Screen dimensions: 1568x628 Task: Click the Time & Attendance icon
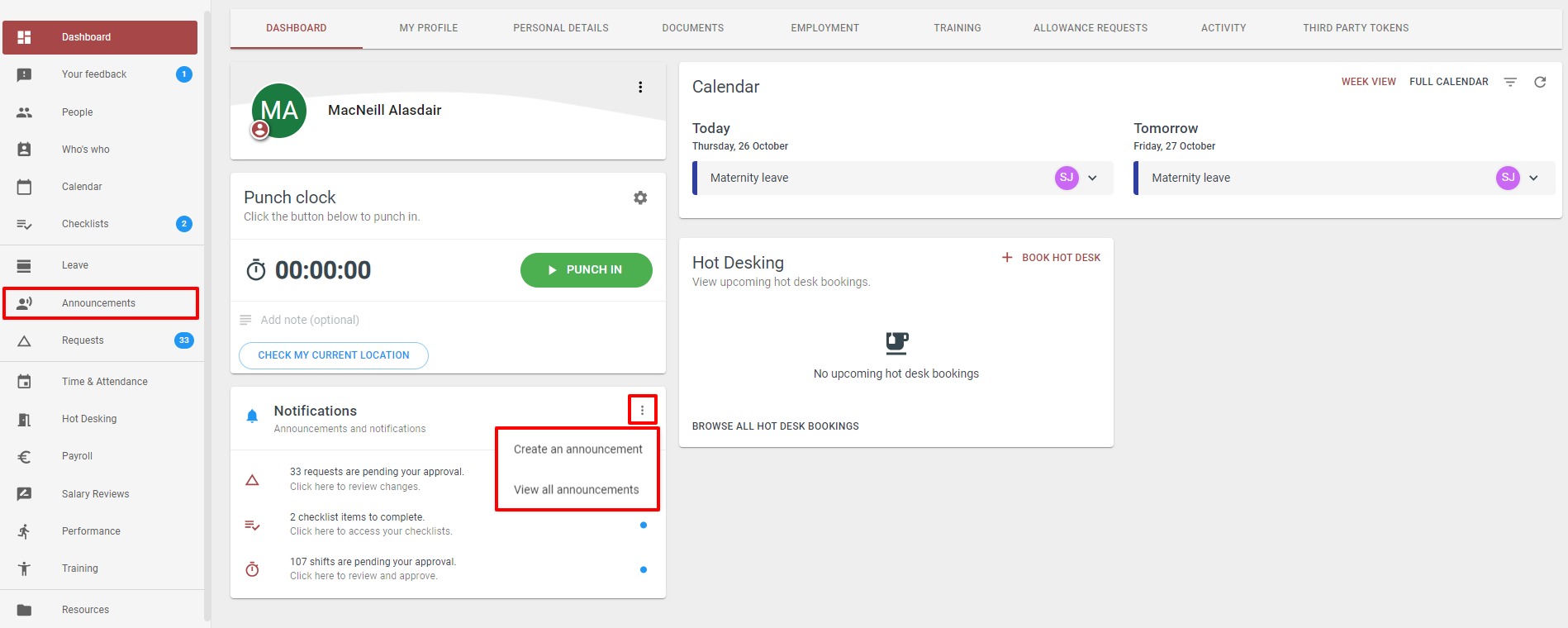click(24, 382)
